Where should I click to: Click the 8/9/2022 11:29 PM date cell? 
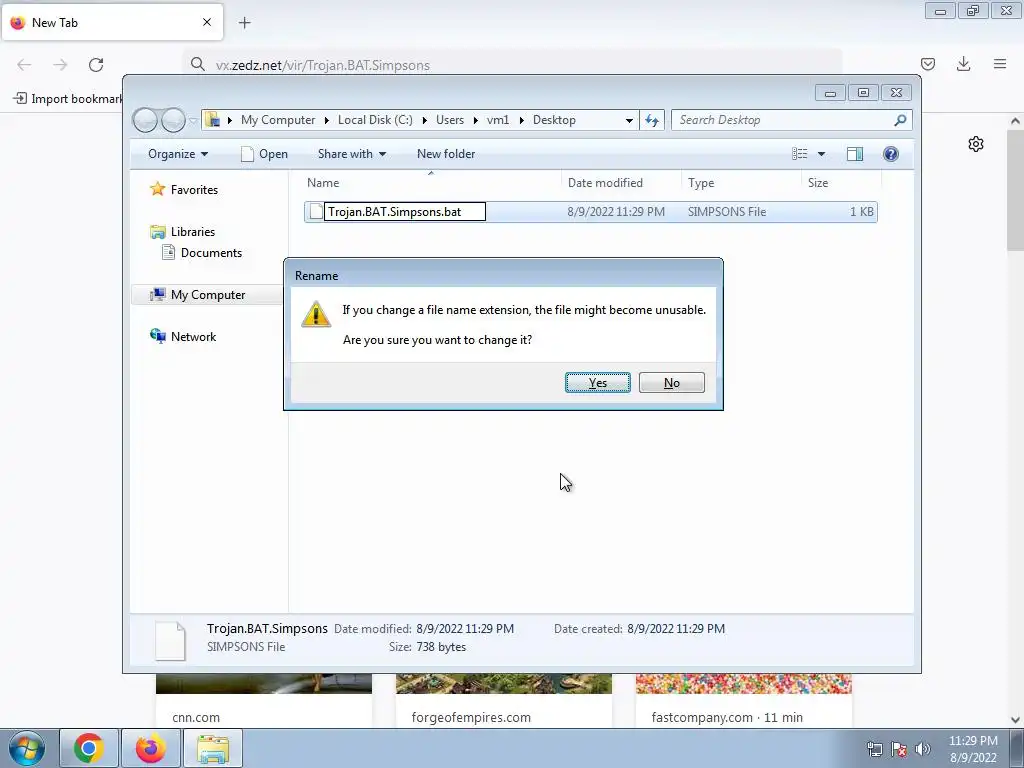(x=616, y=212)
